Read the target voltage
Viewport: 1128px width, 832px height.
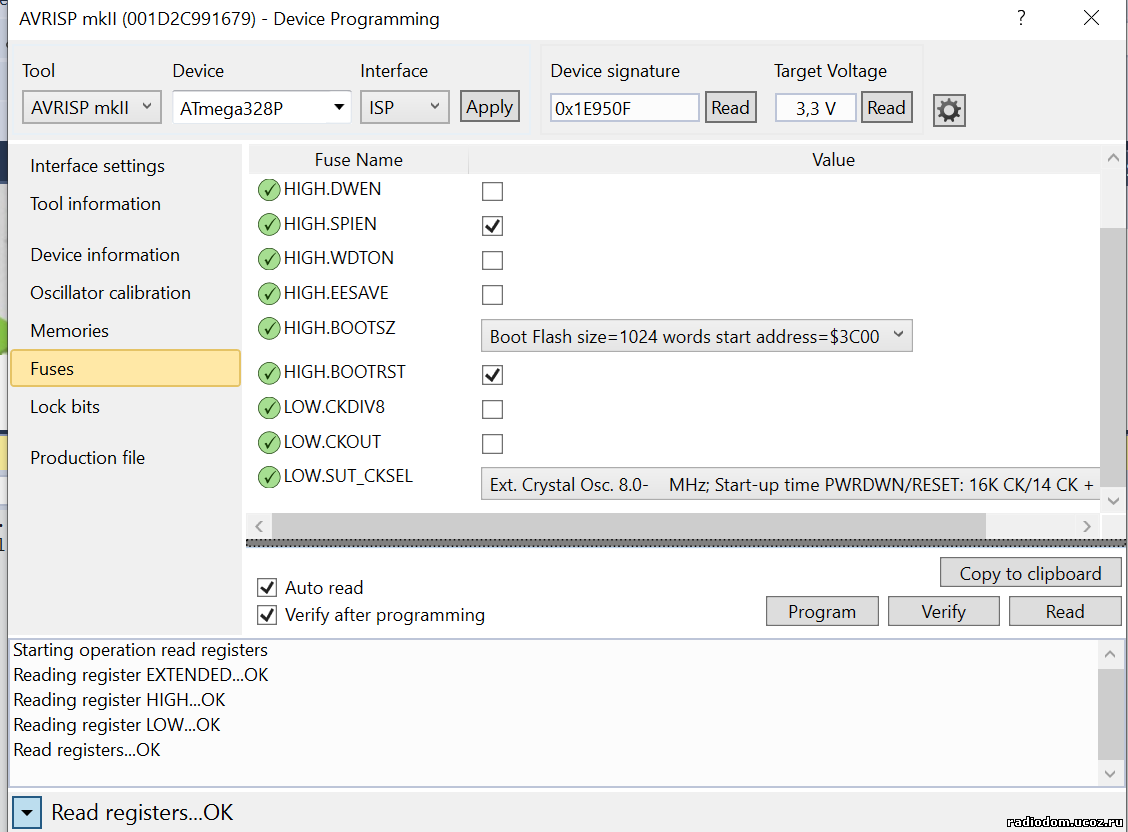pyautogui.click(x=886, y=107)
